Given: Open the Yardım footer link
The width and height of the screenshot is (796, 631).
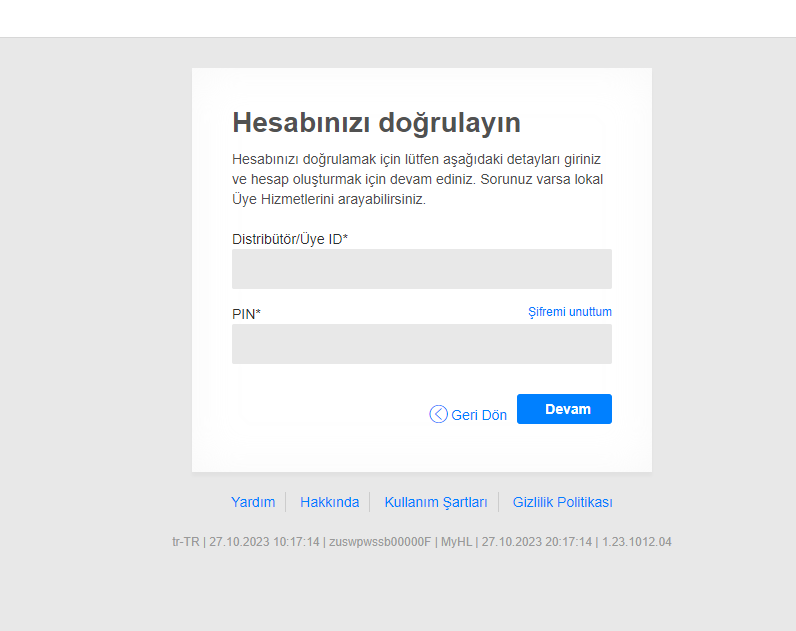Looking at the screenshot, I should pos(253,502).
